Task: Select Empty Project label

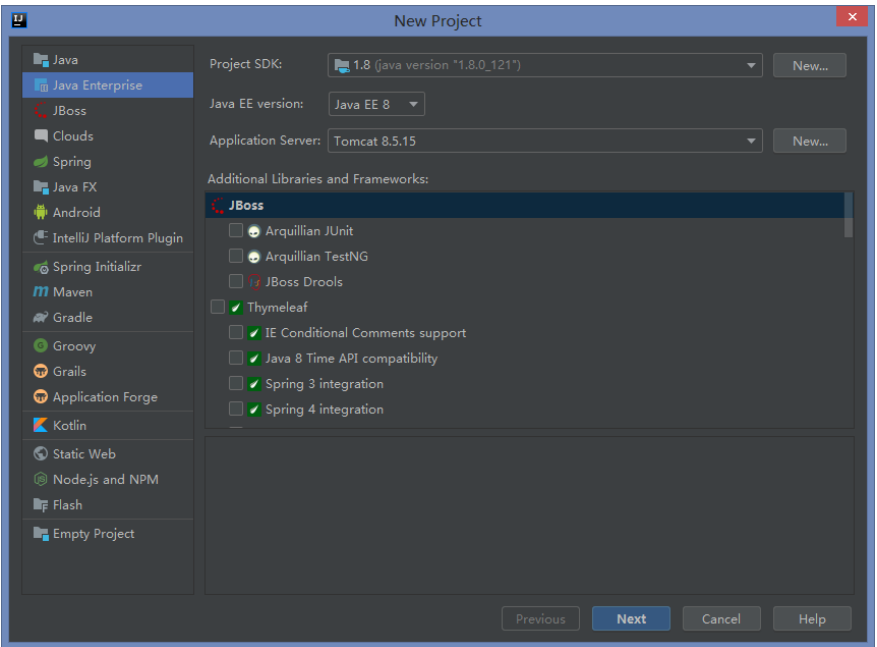Action: pyautogui.click(x=93, y=534)
